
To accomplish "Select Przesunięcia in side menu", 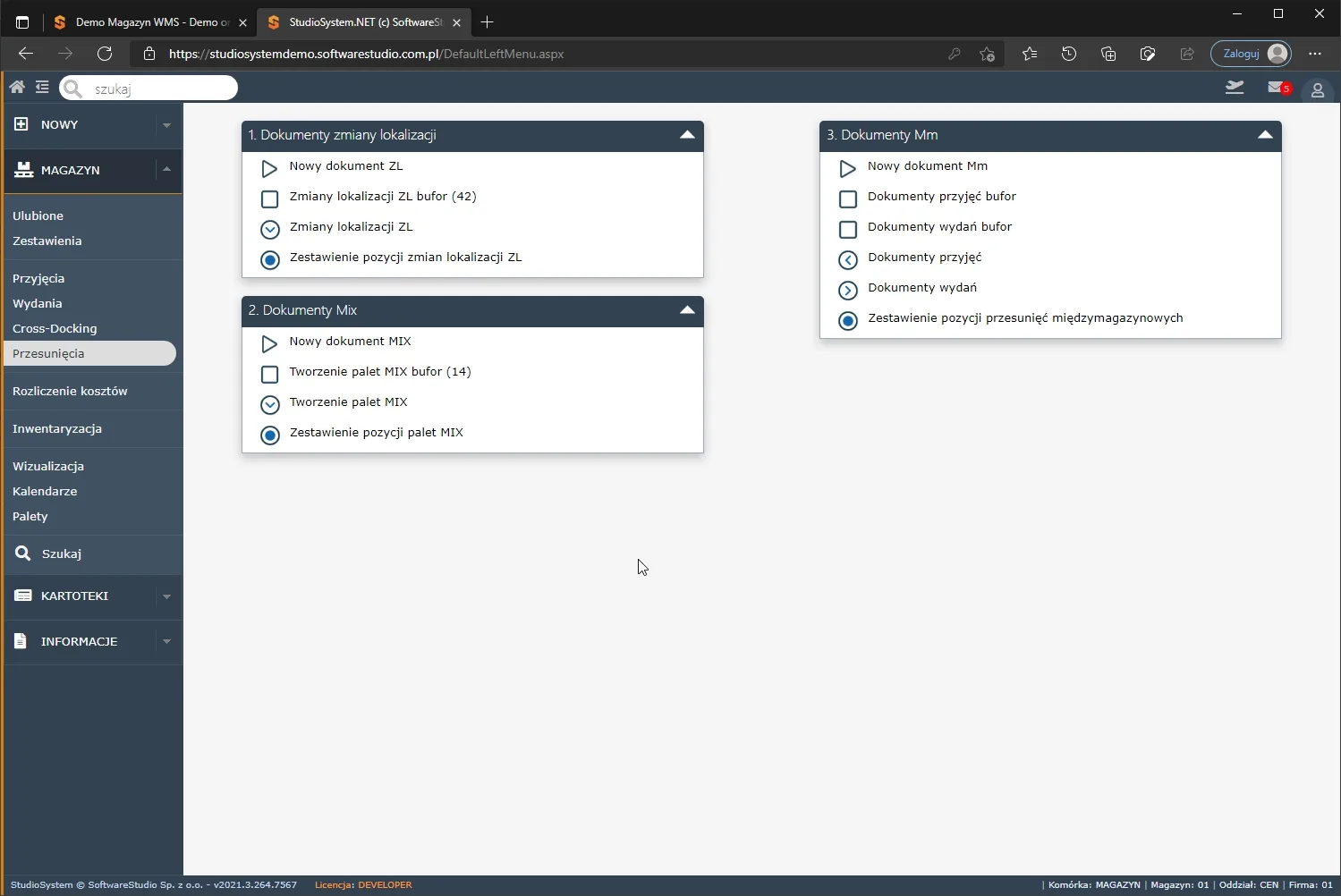I will tap(89, 353).
